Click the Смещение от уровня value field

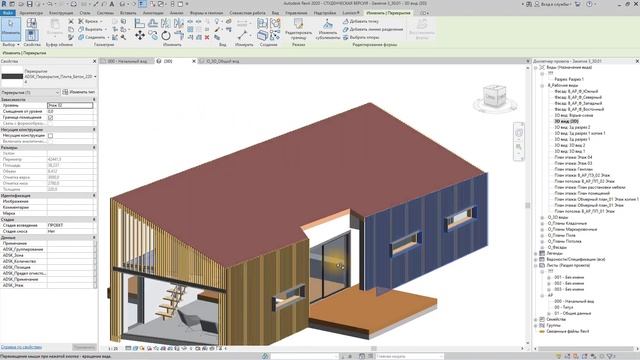[70, 111]
